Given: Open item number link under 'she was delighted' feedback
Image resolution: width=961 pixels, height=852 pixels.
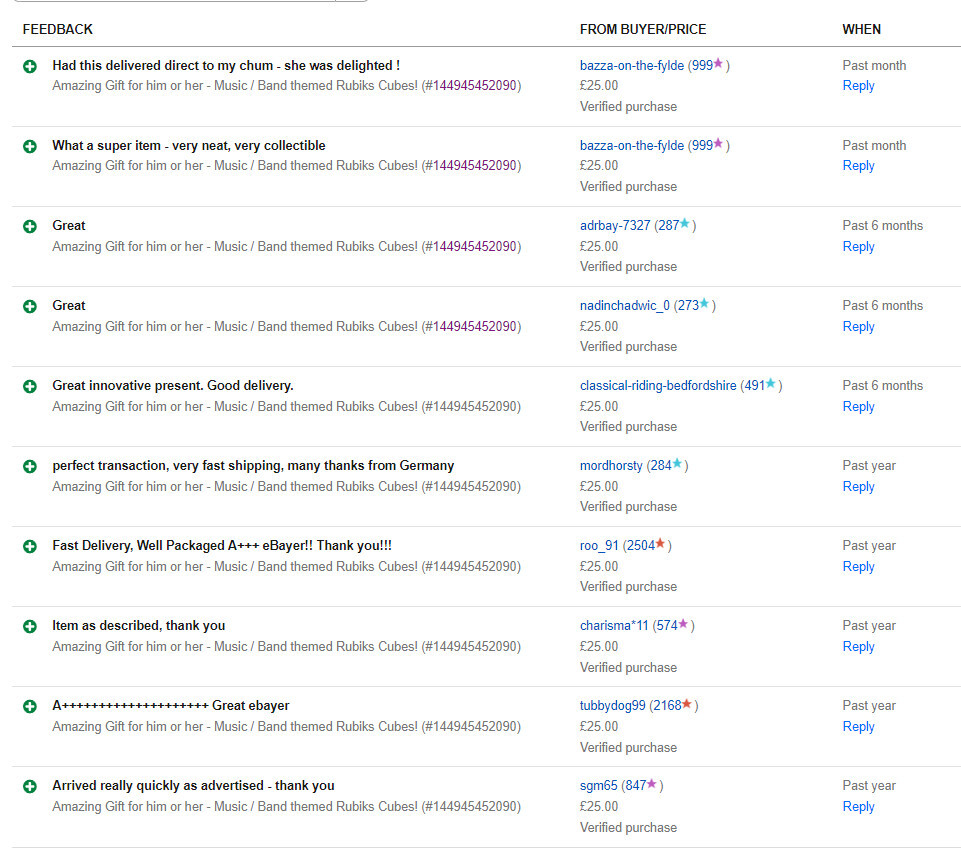Looking at the screenshot, I should pyautogui.click(x=475, y=86).
